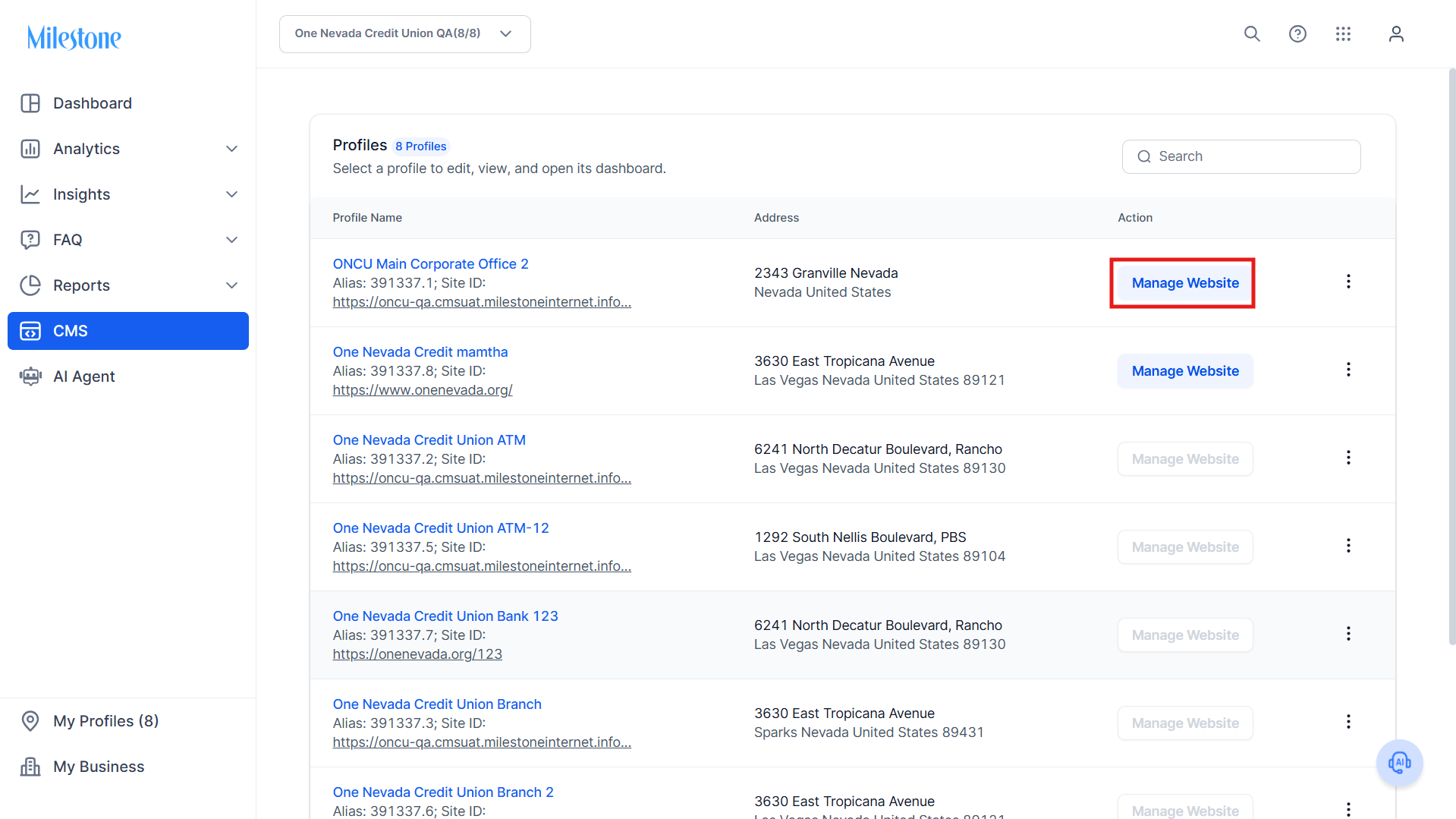
Task: Open the help question mark icon
Action: pyautogui.click(x=1297, y=34)
